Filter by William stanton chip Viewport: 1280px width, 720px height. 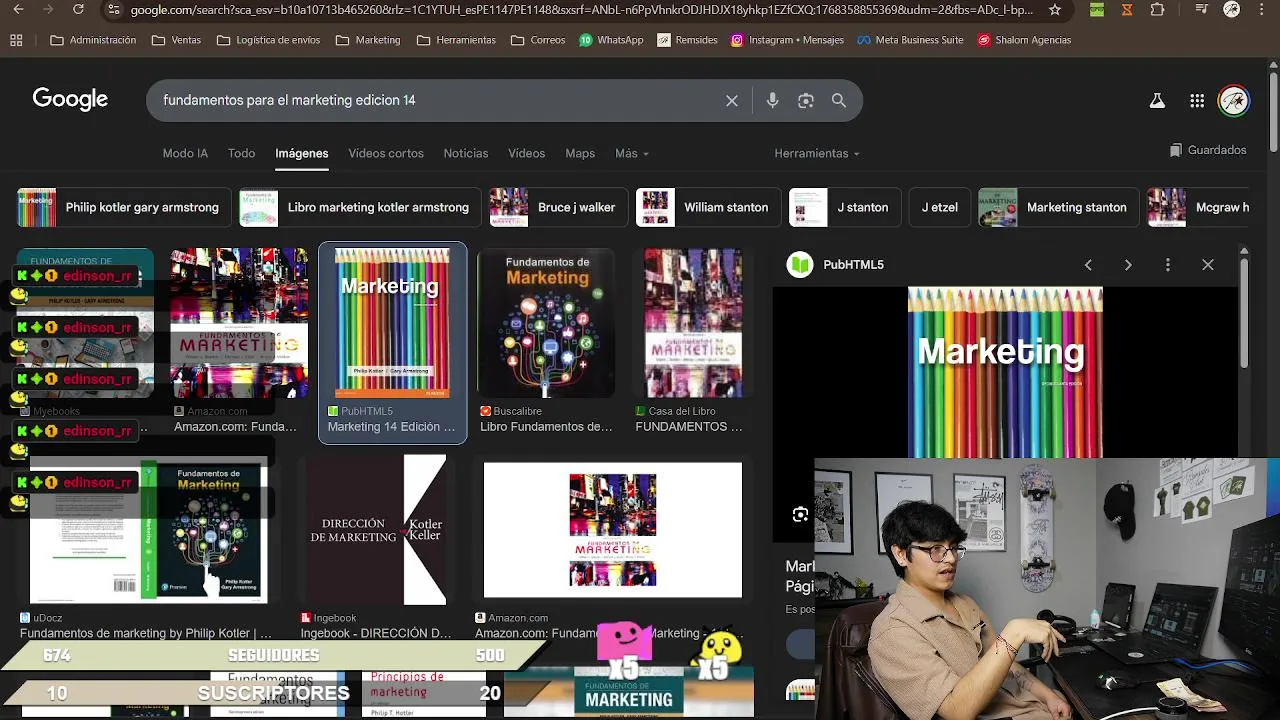[x=708, y=207]
